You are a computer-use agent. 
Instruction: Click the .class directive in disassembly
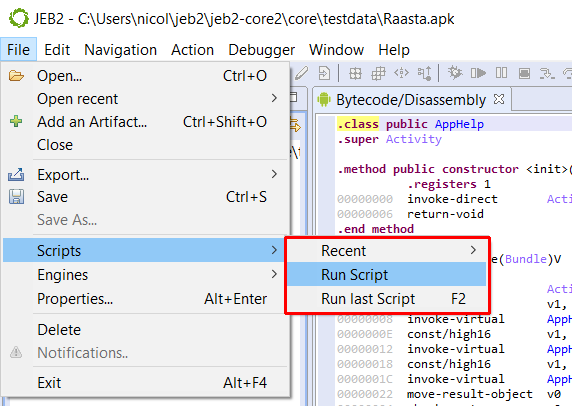click(358, 124)
